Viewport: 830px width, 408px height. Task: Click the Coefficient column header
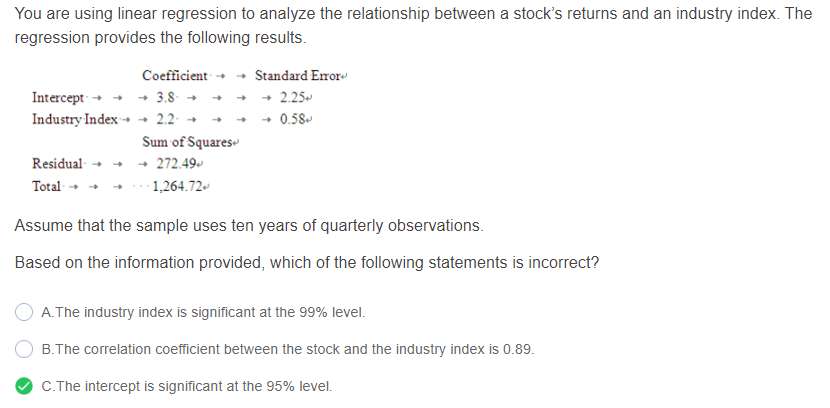[x=175, y=76]
